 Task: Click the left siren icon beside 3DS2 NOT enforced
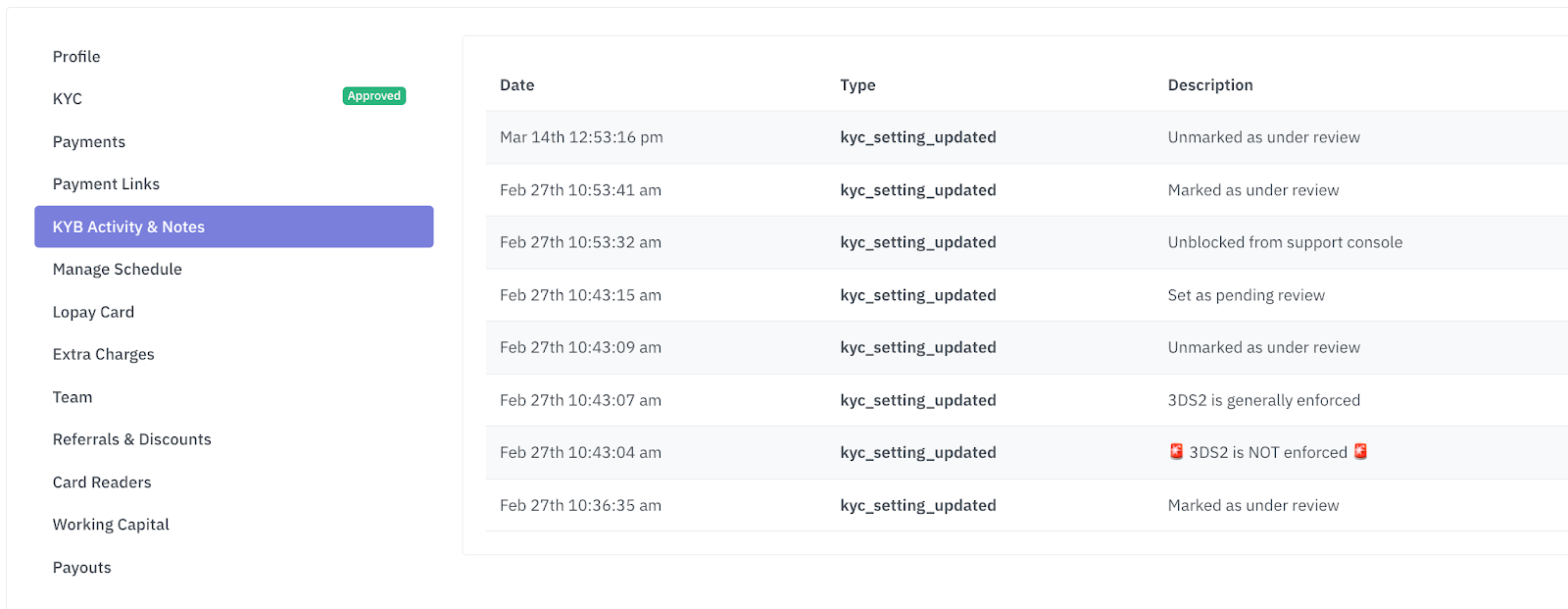click(1176, 451)
